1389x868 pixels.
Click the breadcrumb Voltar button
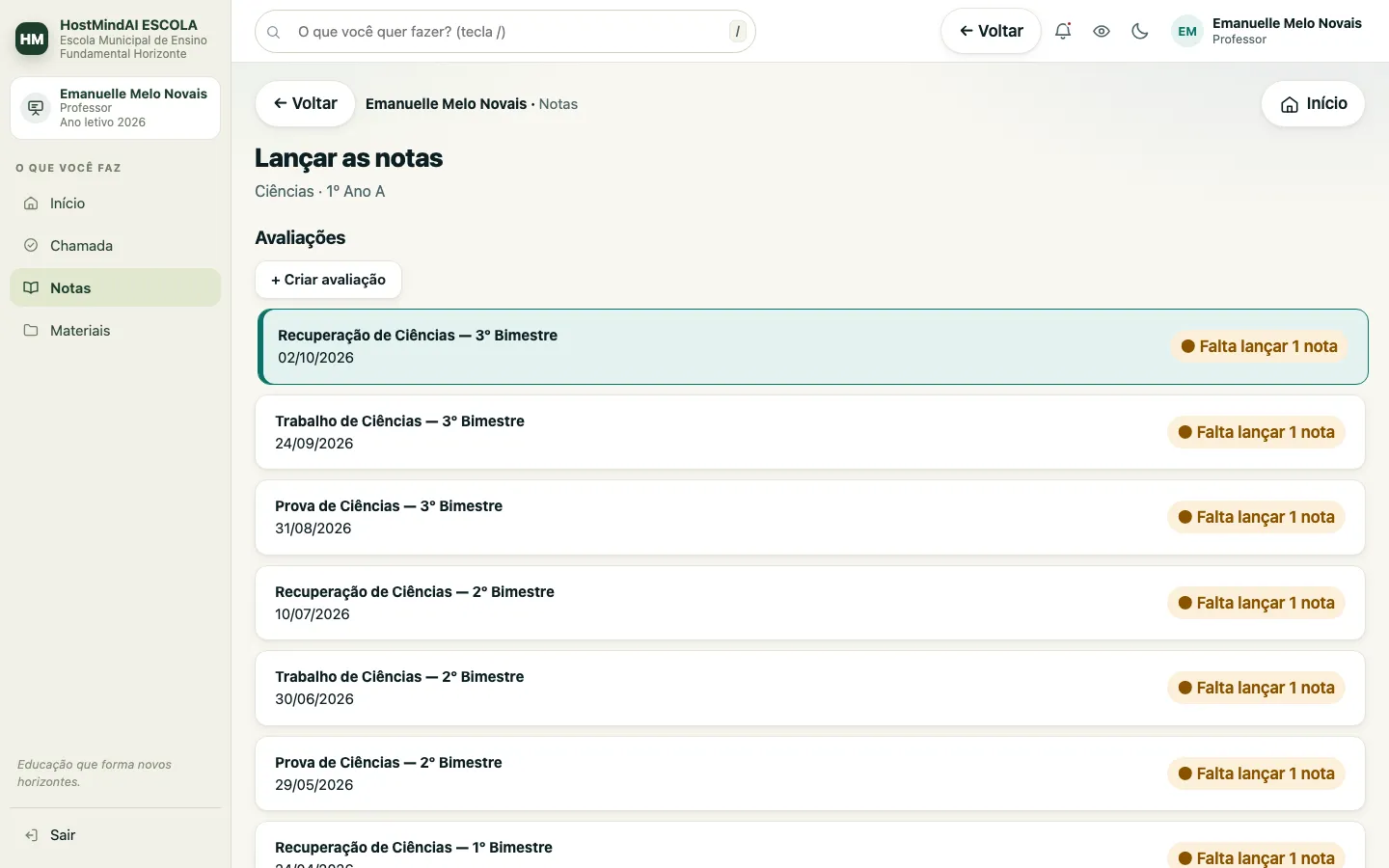tap(305, 103)
